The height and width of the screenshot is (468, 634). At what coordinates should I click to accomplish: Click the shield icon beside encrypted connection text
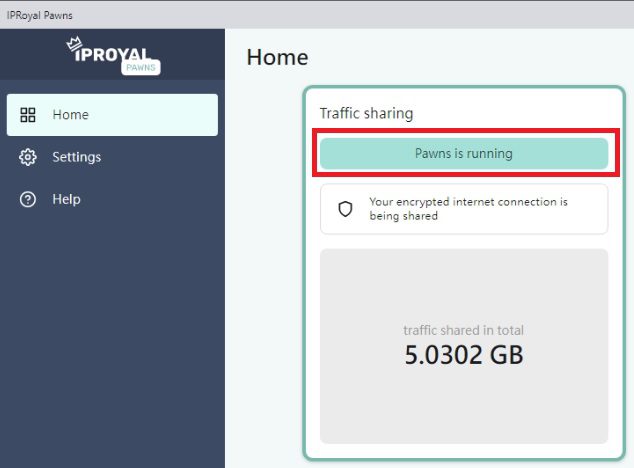pyautogui.click(x=345, y=209)
